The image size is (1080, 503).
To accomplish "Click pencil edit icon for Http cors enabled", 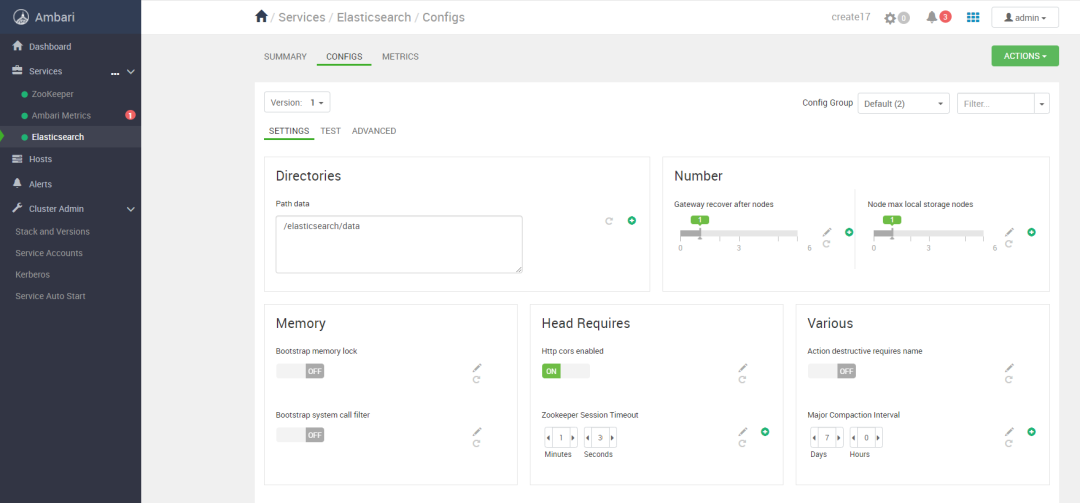I will coord(743,368).
